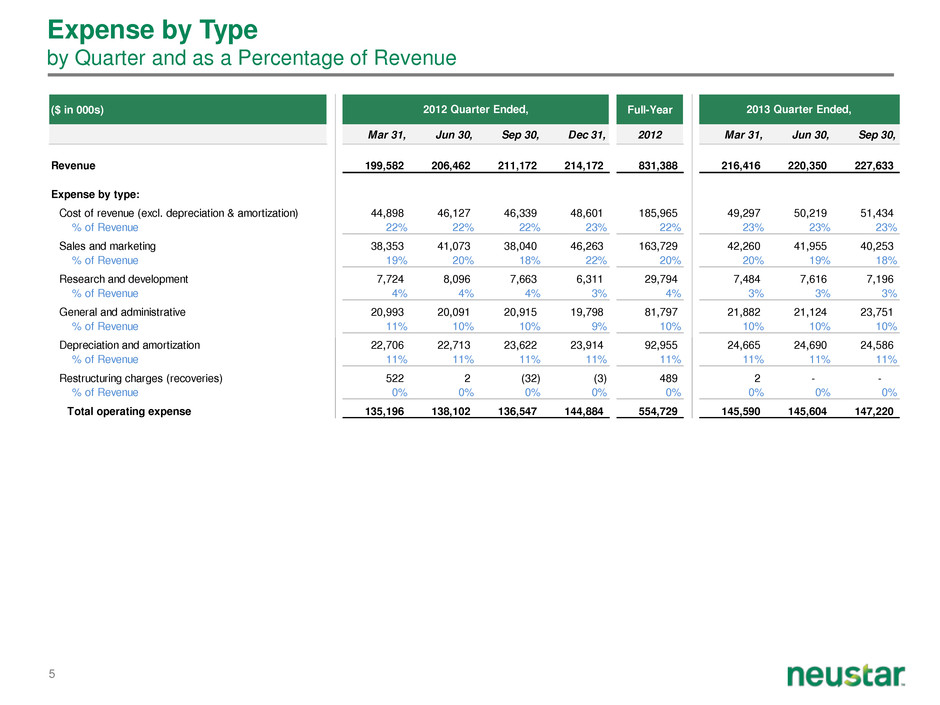Click the sales and marketing value 40,253
Viewport: 940px width, 705px height.
click(x=877, y=246)
